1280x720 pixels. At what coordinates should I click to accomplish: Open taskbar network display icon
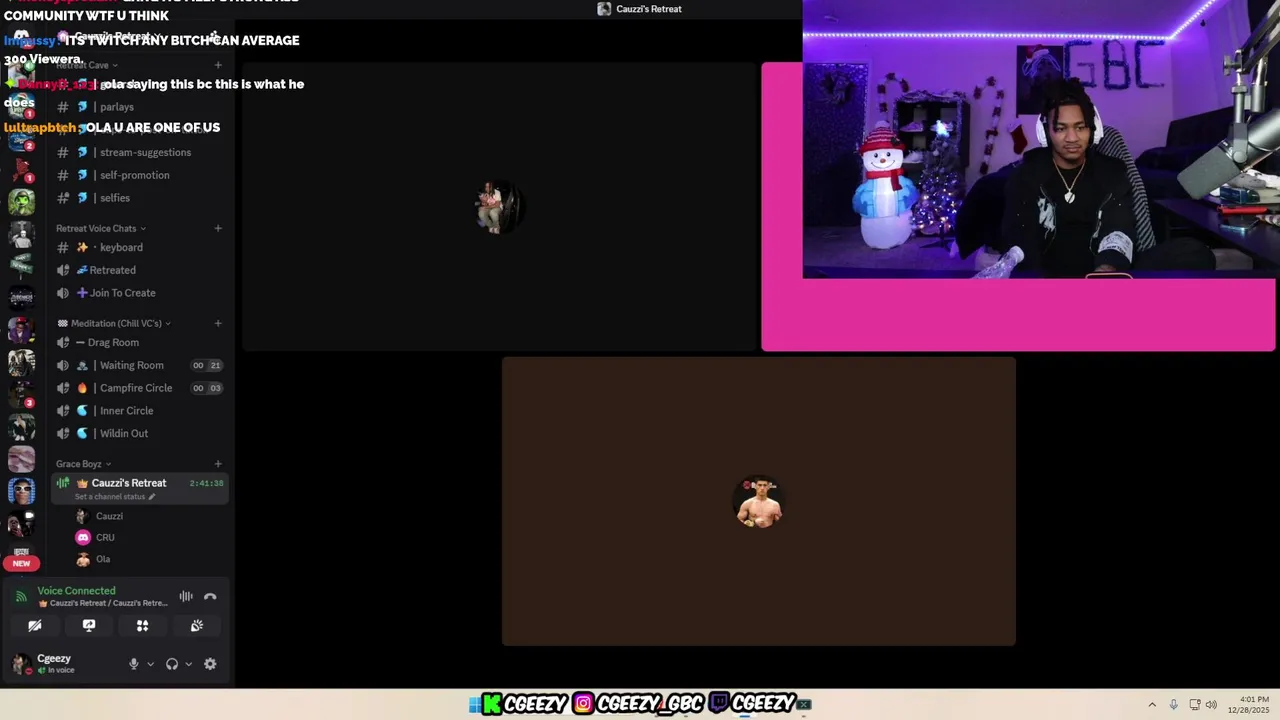pos(1194,704)
